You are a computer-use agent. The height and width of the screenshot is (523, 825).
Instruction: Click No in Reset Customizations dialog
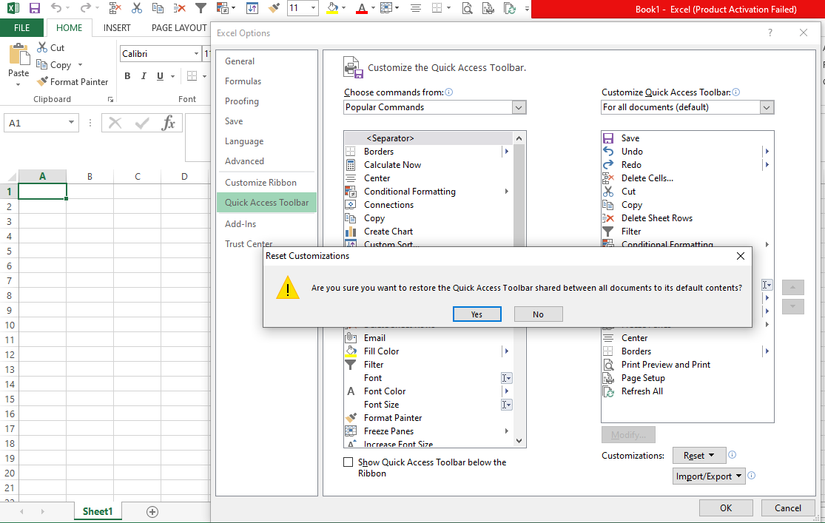pyautogui.click(x=538, y=314)
